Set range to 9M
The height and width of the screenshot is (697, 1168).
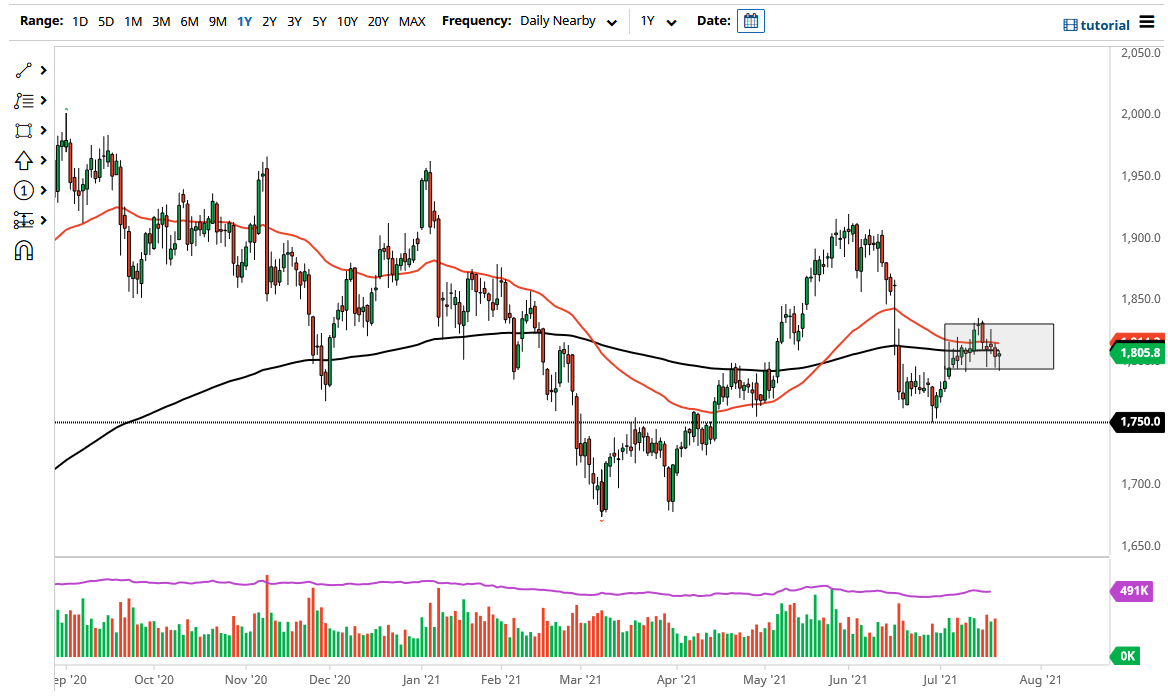tap(218, 22)
